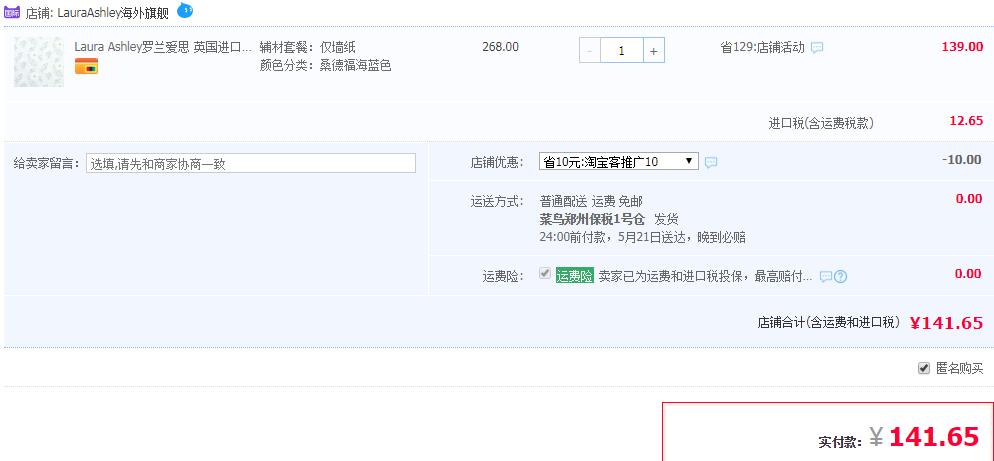Image resolution: width=994 pixels, height=461 pixels.
Task: Click the comment icon beside the coupon dropdown
Action: (x=711, y=162)
